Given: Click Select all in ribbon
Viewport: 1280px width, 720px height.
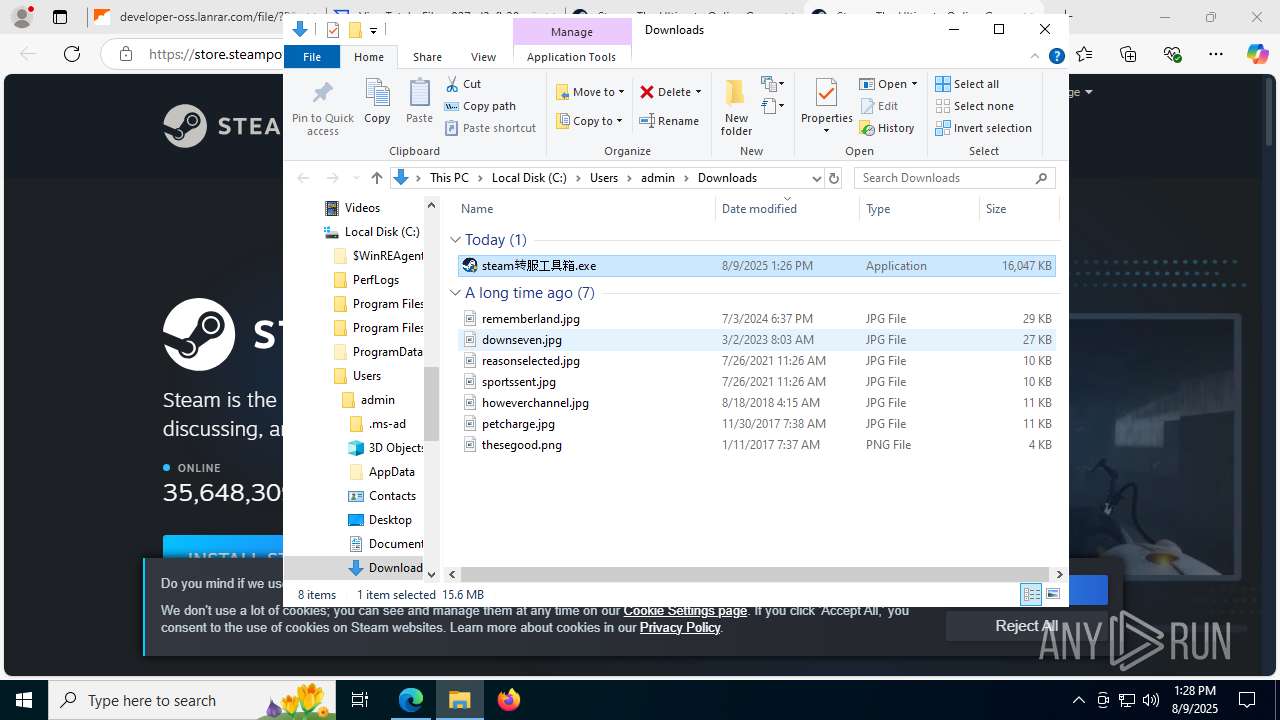Looking at the screenshot, I should 967,84.
